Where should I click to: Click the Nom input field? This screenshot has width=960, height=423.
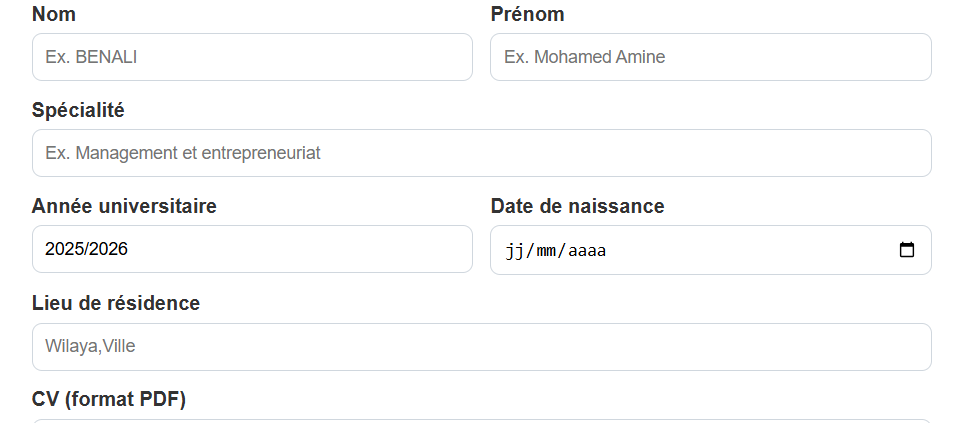tap(252, 57)
